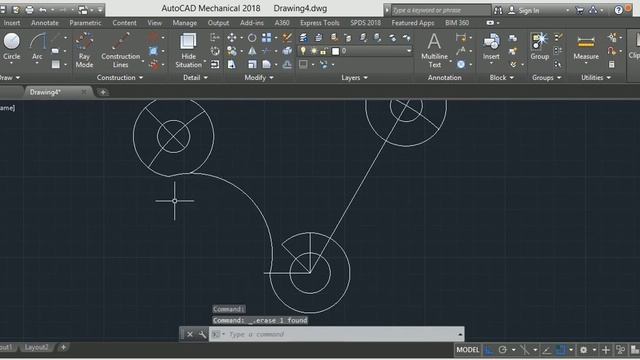Open workspace settings gear in status bar
Viewport: 640px width, 360px height.
point(583,350)
